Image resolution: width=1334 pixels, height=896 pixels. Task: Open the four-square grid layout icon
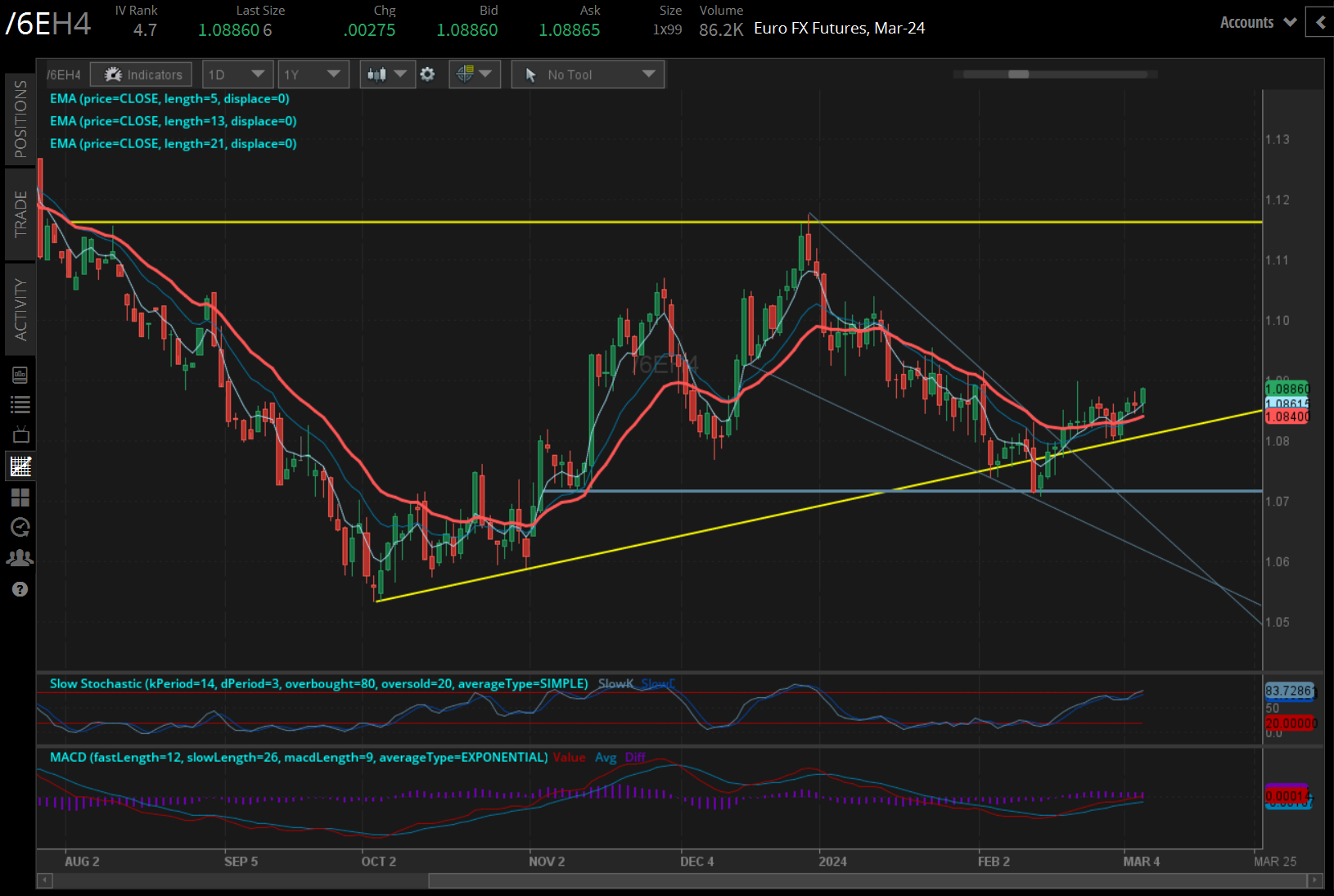pyautogui.click(x=20, y=497)
